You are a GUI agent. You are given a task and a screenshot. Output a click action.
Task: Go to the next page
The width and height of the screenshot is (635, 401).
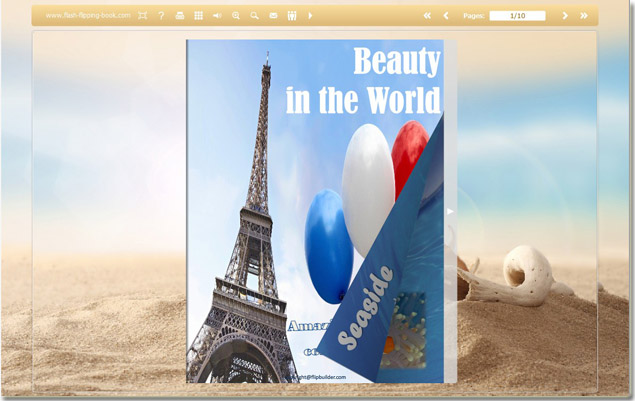pos(565,16)
